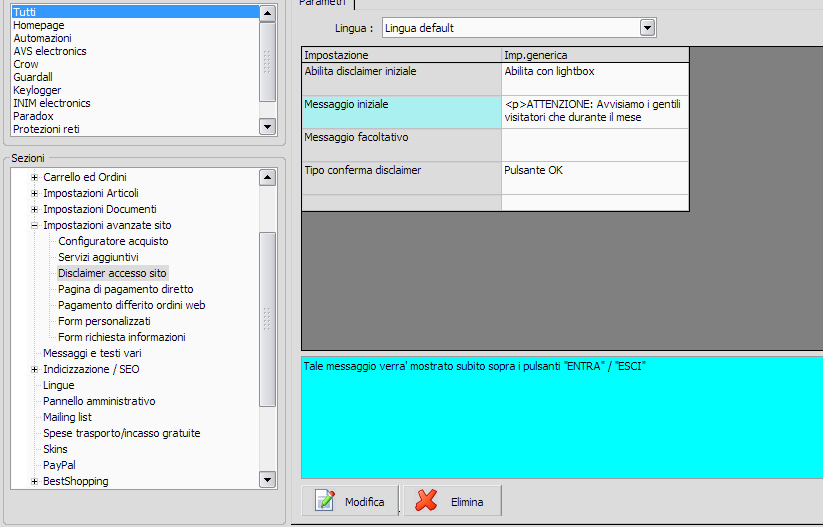
Task: Open Messaggi e testi vari section
Action: point(92,353)
